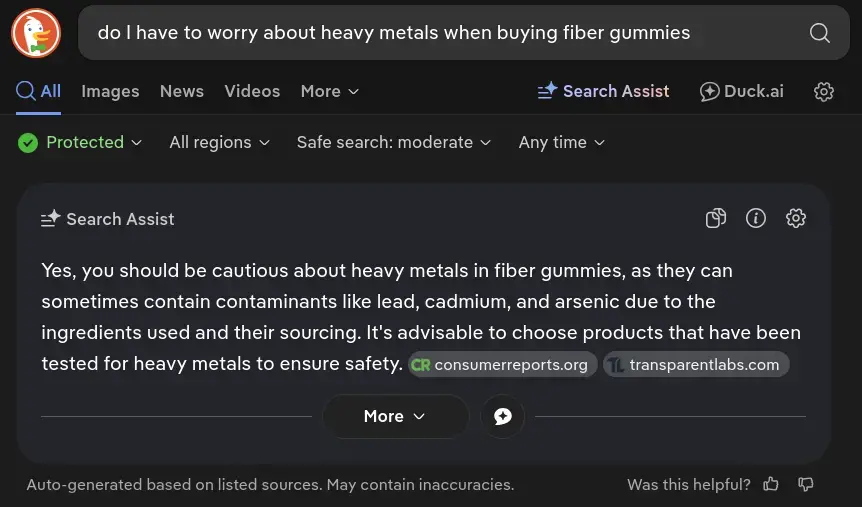Open the Any time filter
Screen dimensions: 862x507
coord(561,142)
